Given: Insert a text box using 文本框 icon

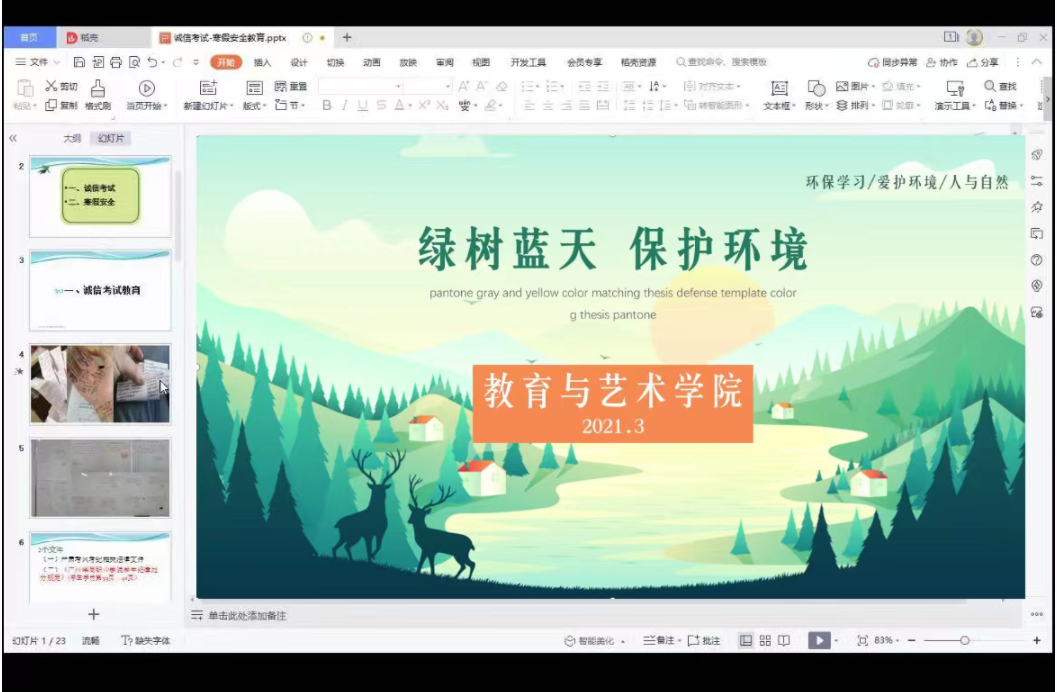Looking at the screenshot, I should [780, 88].
